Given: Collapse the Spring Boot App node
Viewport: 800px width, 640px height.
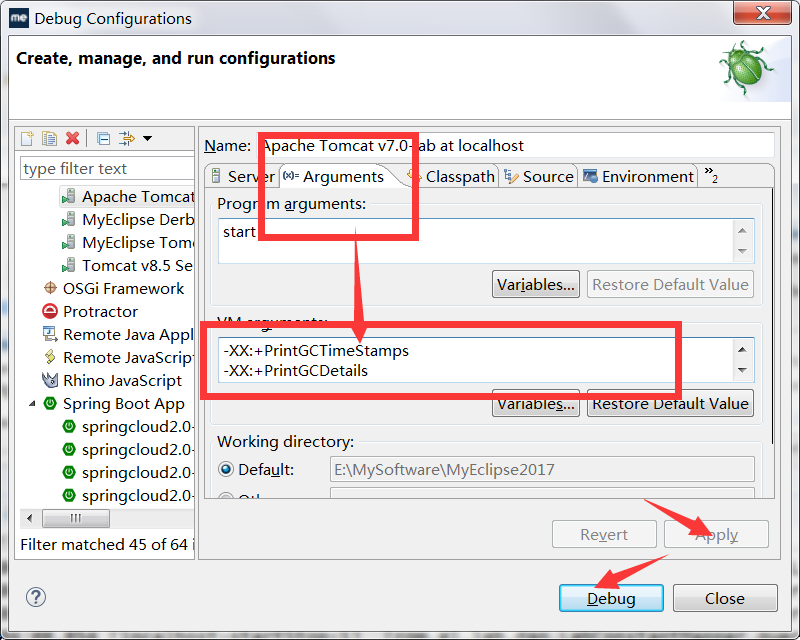Looking at the screenshot, I should [x=32, y=404].
